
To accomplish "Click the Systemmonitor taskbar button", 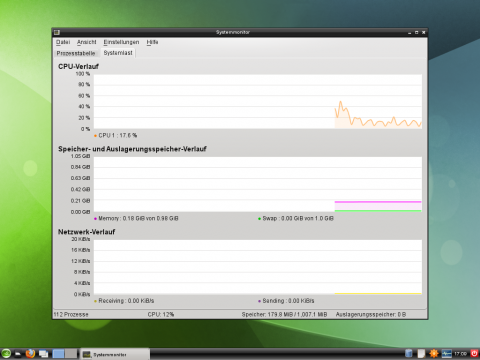I will coord(115,354).
